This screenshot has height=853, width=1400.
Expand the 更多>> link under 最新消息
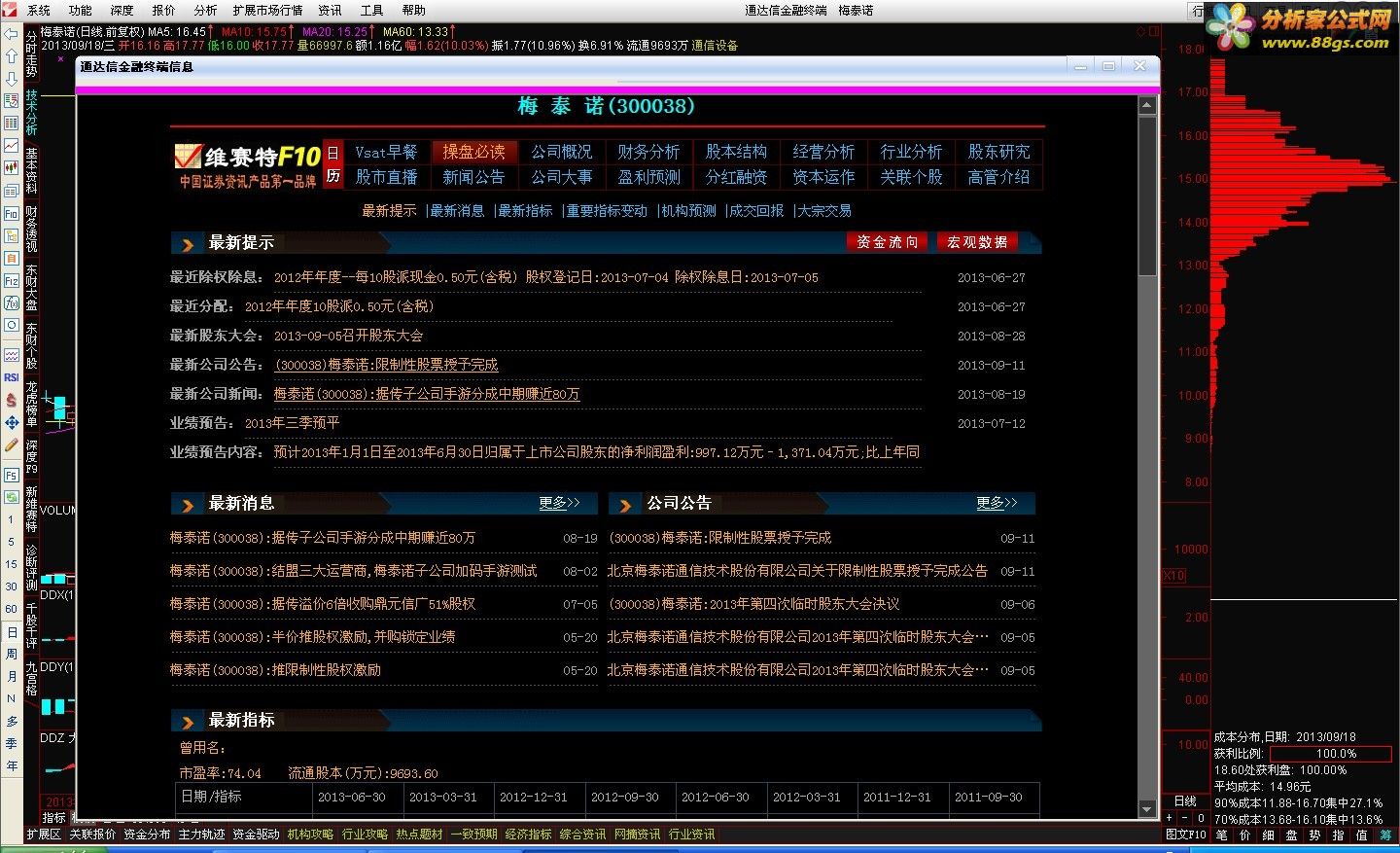(x=559, y=503)
